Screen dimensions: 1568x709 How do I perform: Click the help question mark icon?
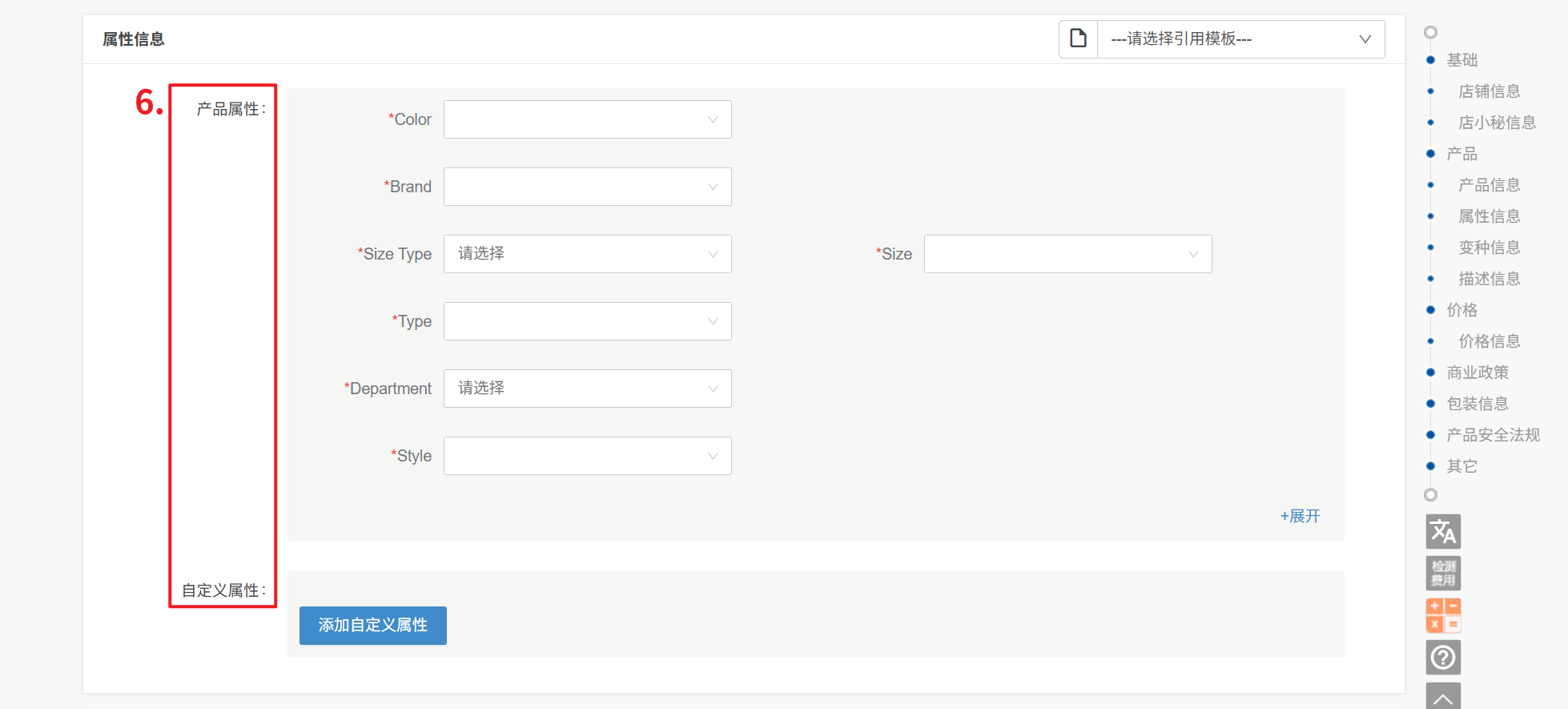pyautogui.click(x=1443, y=658)
